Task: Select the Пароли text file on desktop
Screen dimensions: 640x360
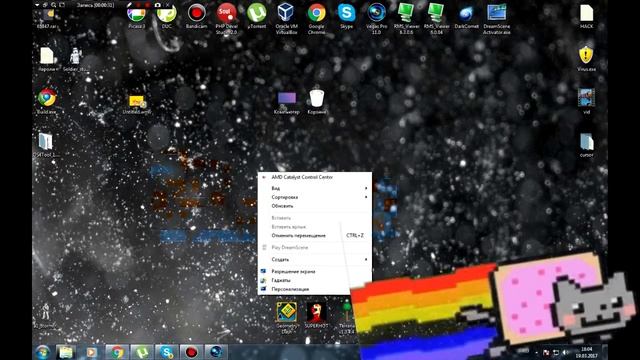Action: point(47,59)
